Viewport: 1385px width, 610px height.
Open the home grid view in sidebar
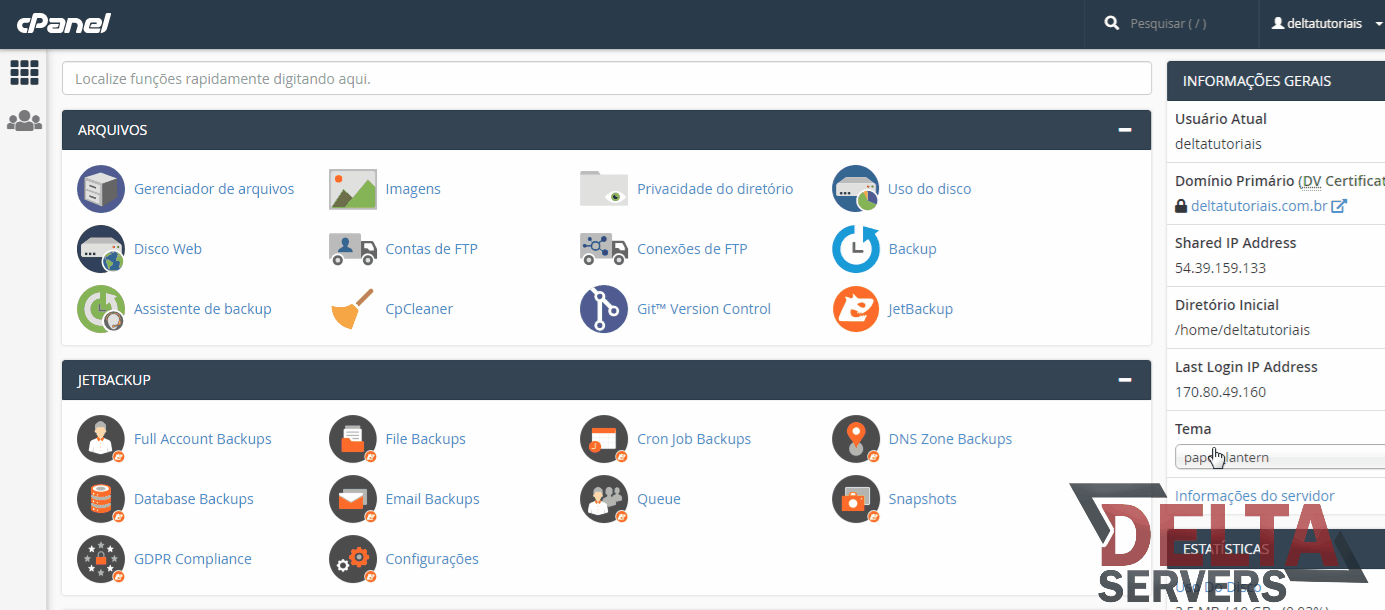(x=24, y=72)
